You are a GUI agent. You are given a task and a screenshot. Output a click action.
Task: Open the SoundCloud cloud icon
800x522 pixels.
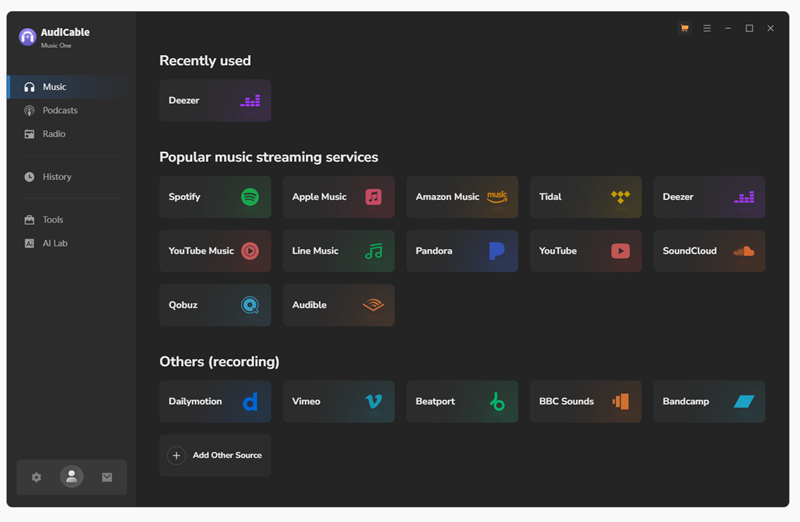744,251
